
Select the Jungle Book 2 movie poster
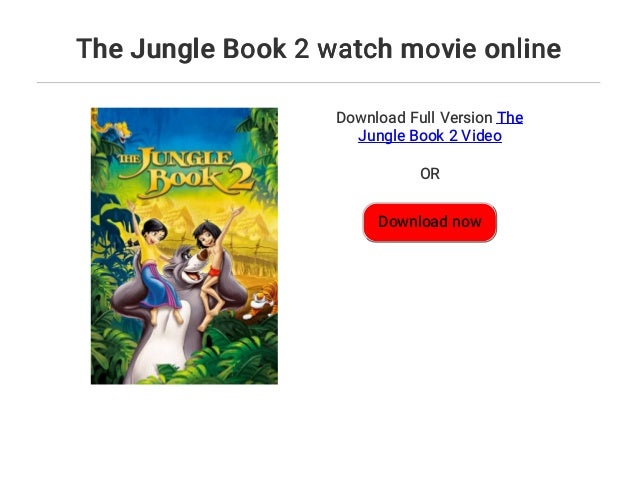(x=184, y=246)
